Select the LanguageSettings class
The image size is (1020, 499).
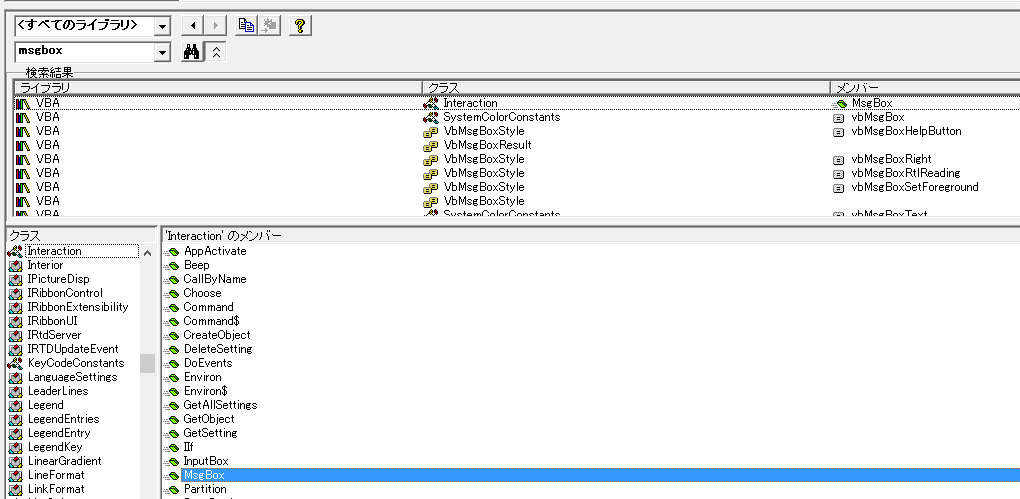click(72, 377)
